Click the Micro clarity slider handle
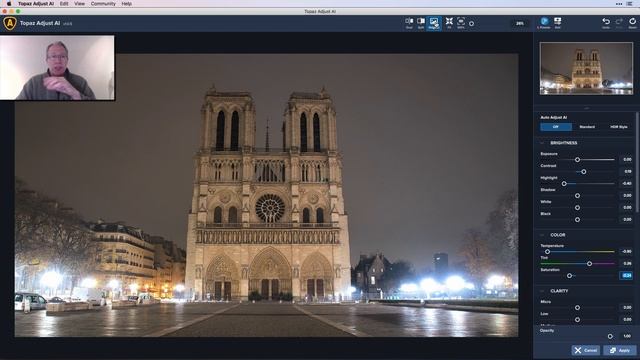 pyautogui.click(x=577, y=308)
